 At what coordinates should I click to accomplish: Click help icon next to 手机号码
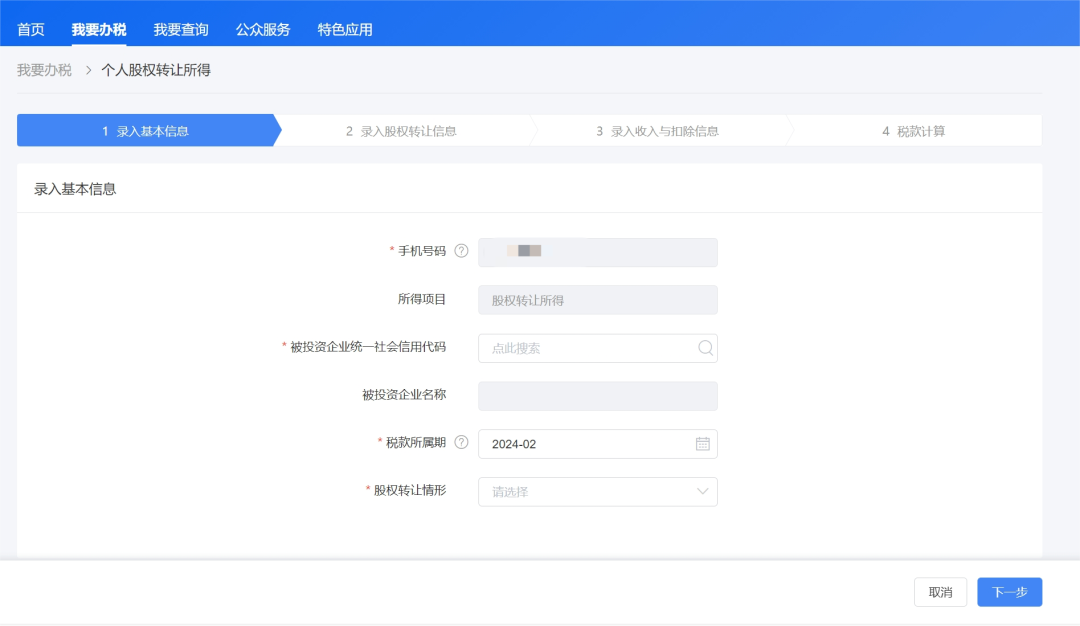coord(461,251)
